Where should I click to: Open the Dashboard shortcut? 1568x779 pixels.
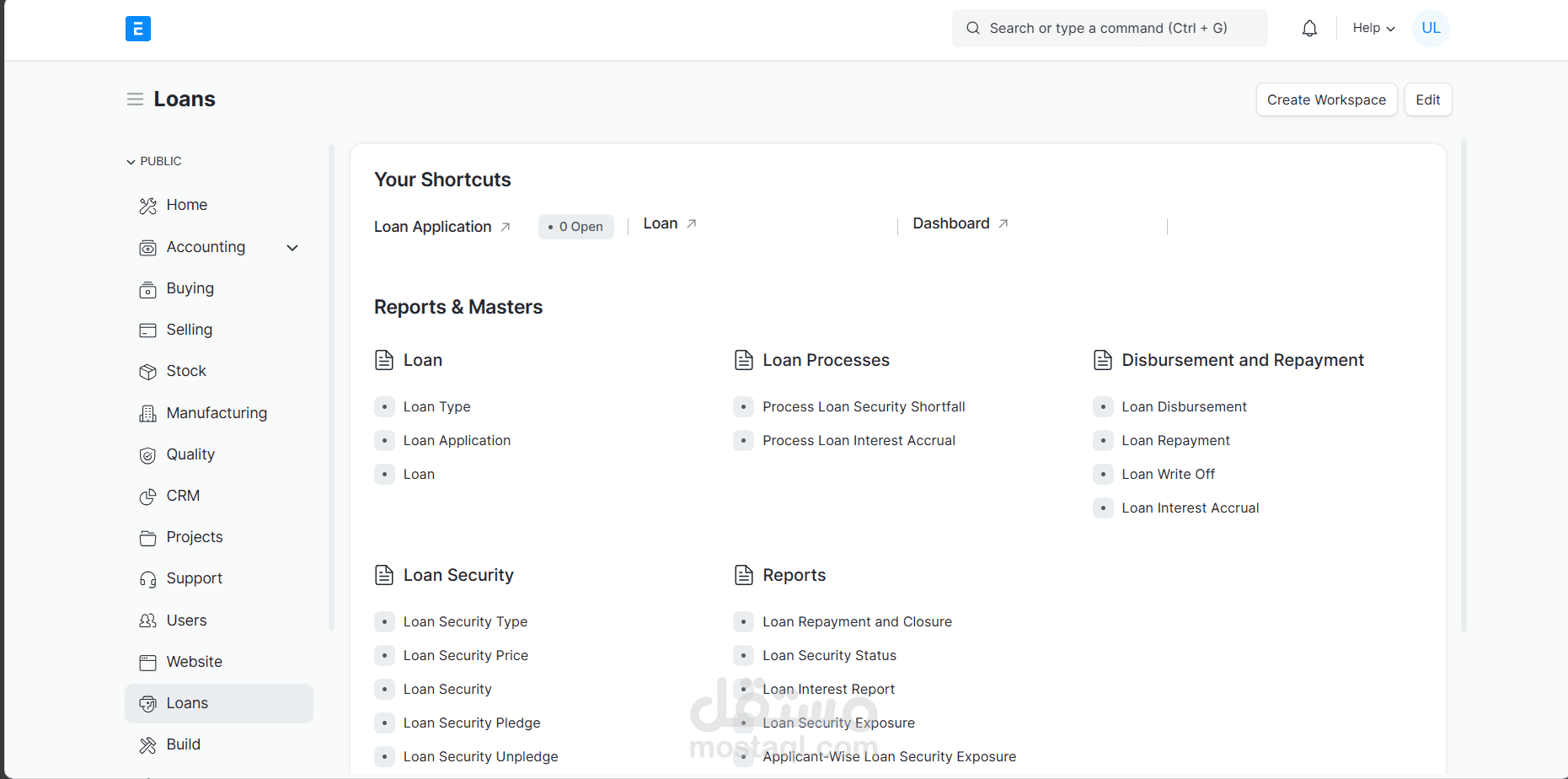951,223
